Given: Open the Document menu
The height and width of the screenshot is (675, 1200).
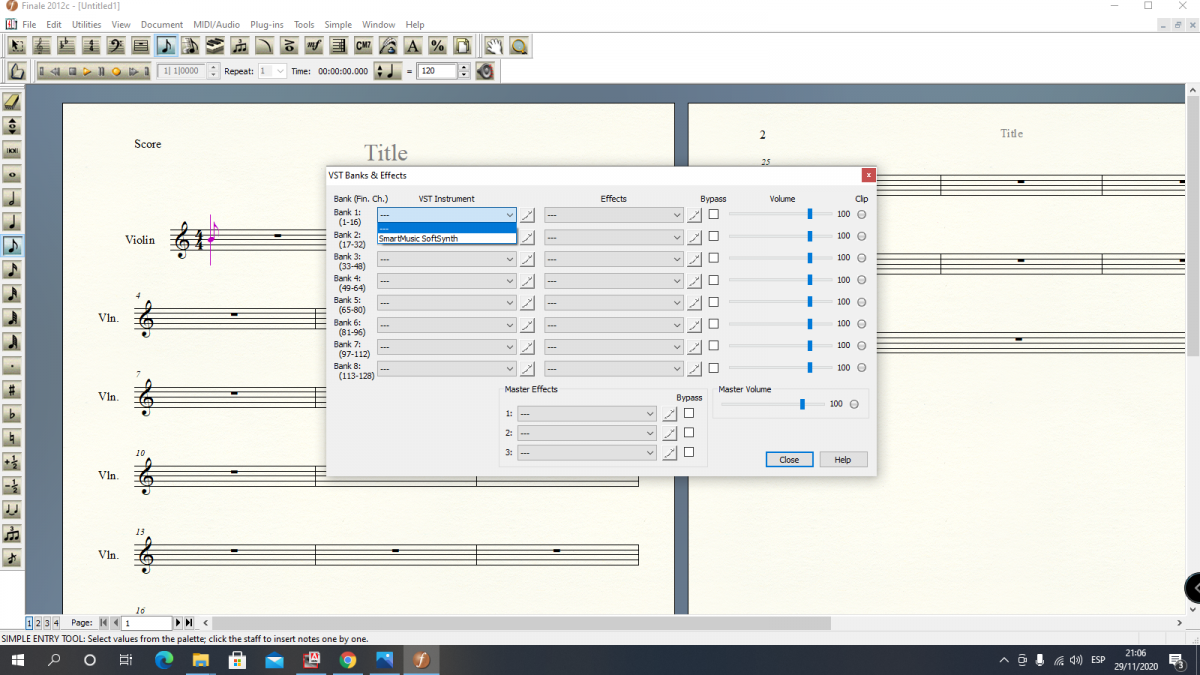Looking at the screenshot, I should [x=162, y=24].
